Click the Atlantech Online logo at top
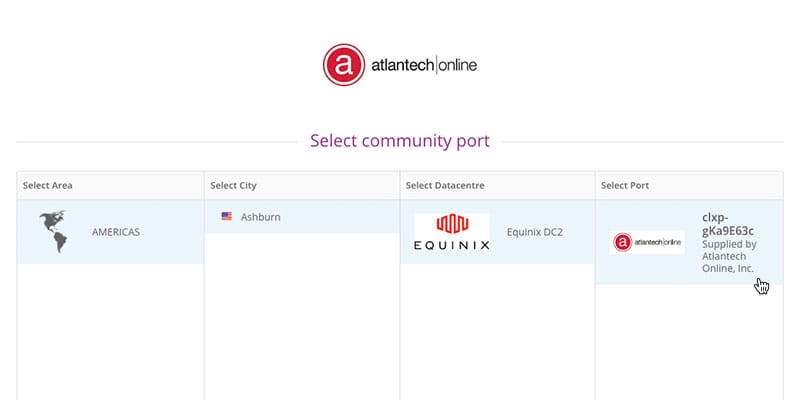The width and height of the screenshot is (800, 400). pos(400,65)
